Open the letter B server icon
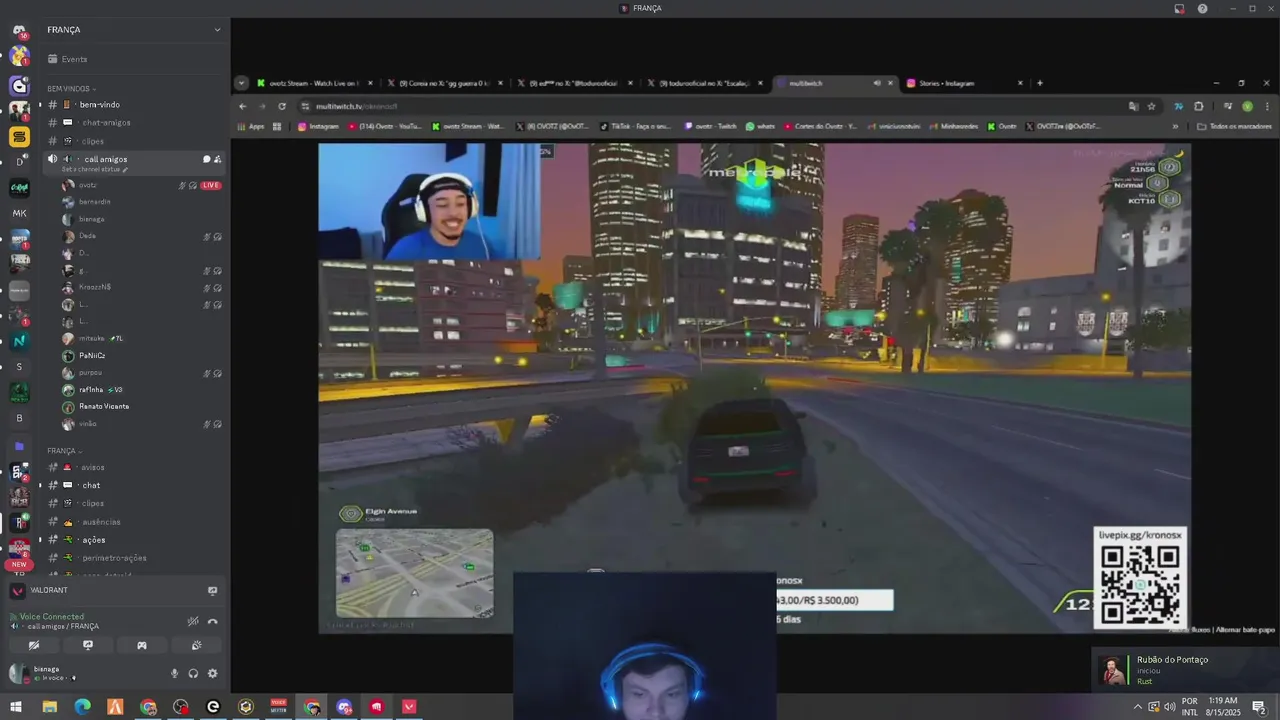The width and height of the screenshot is (1280, 720). [x=19, y=418]
